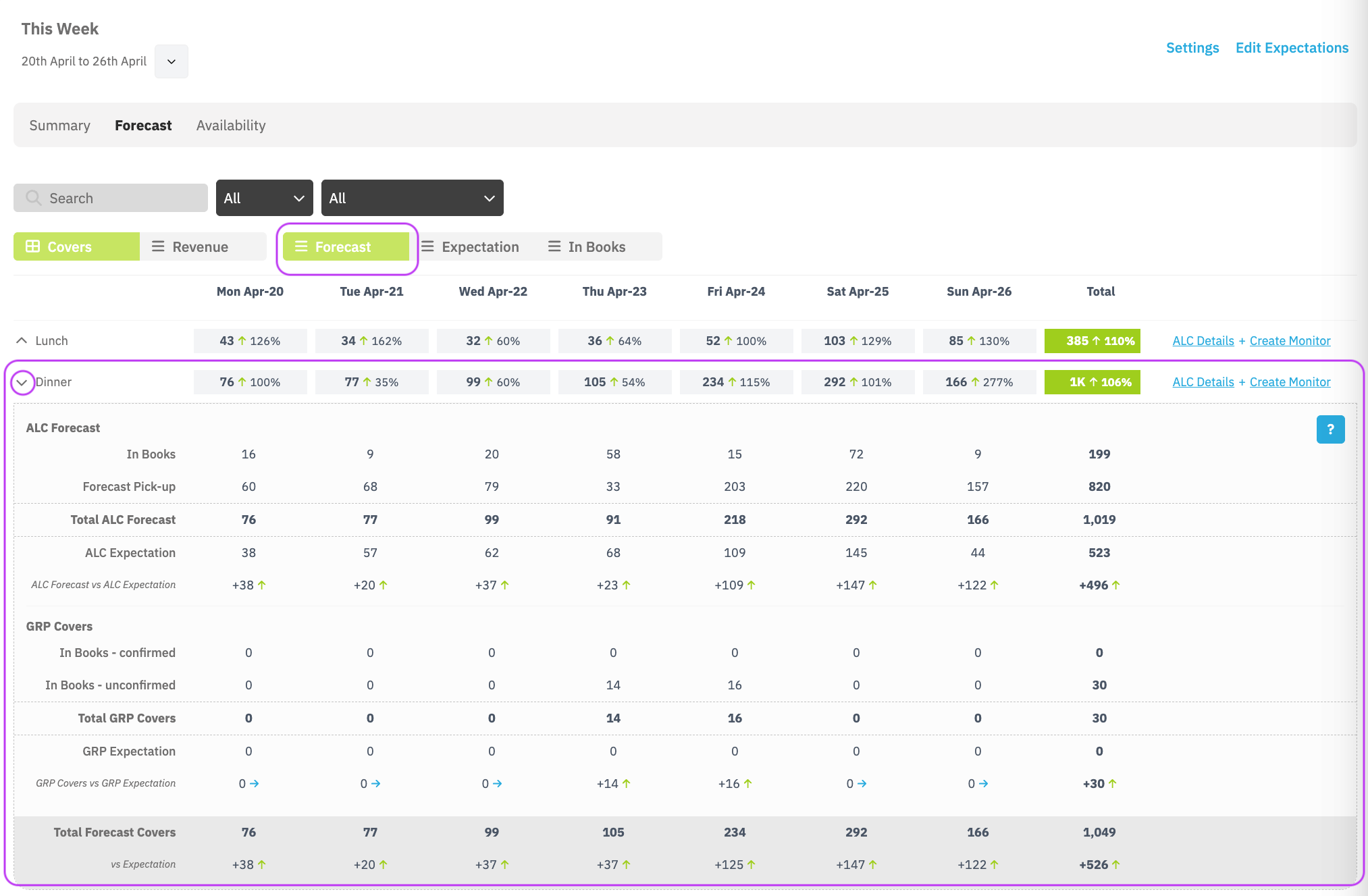Click the list icon beside Revenue
Screen dimensions: 1368x896
[158, 246]
